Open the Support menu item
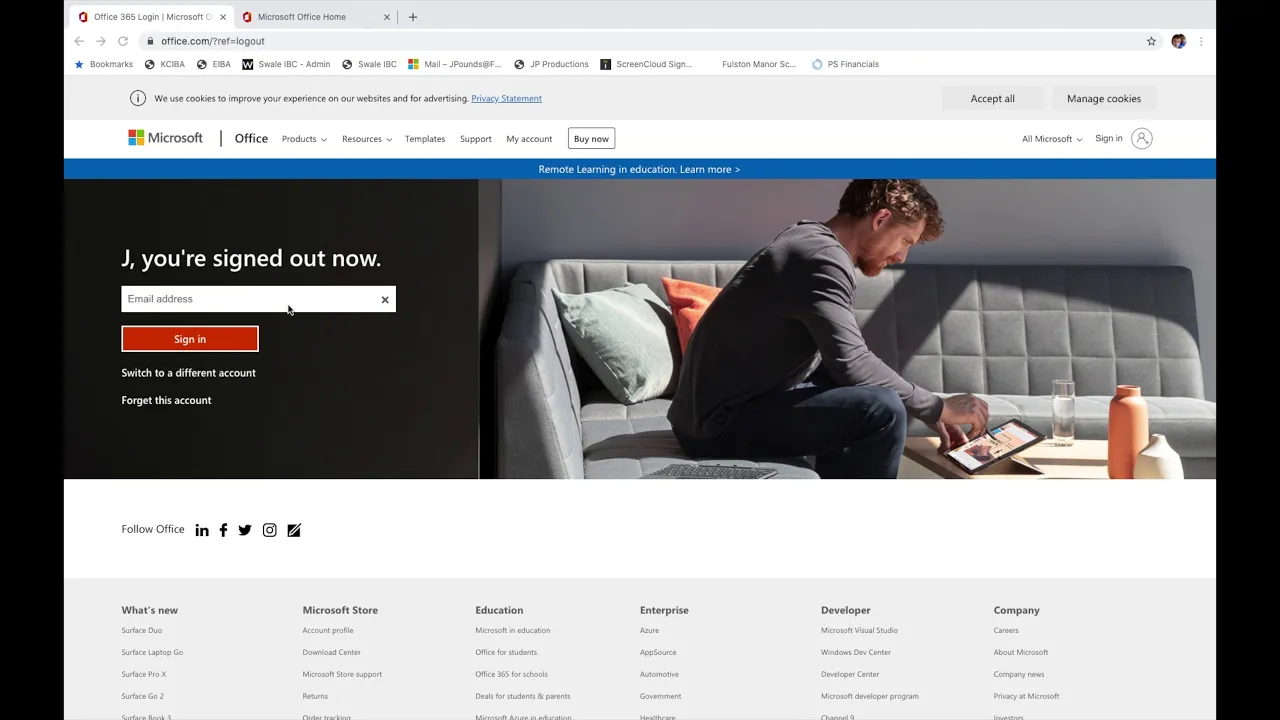 (476, 139)
